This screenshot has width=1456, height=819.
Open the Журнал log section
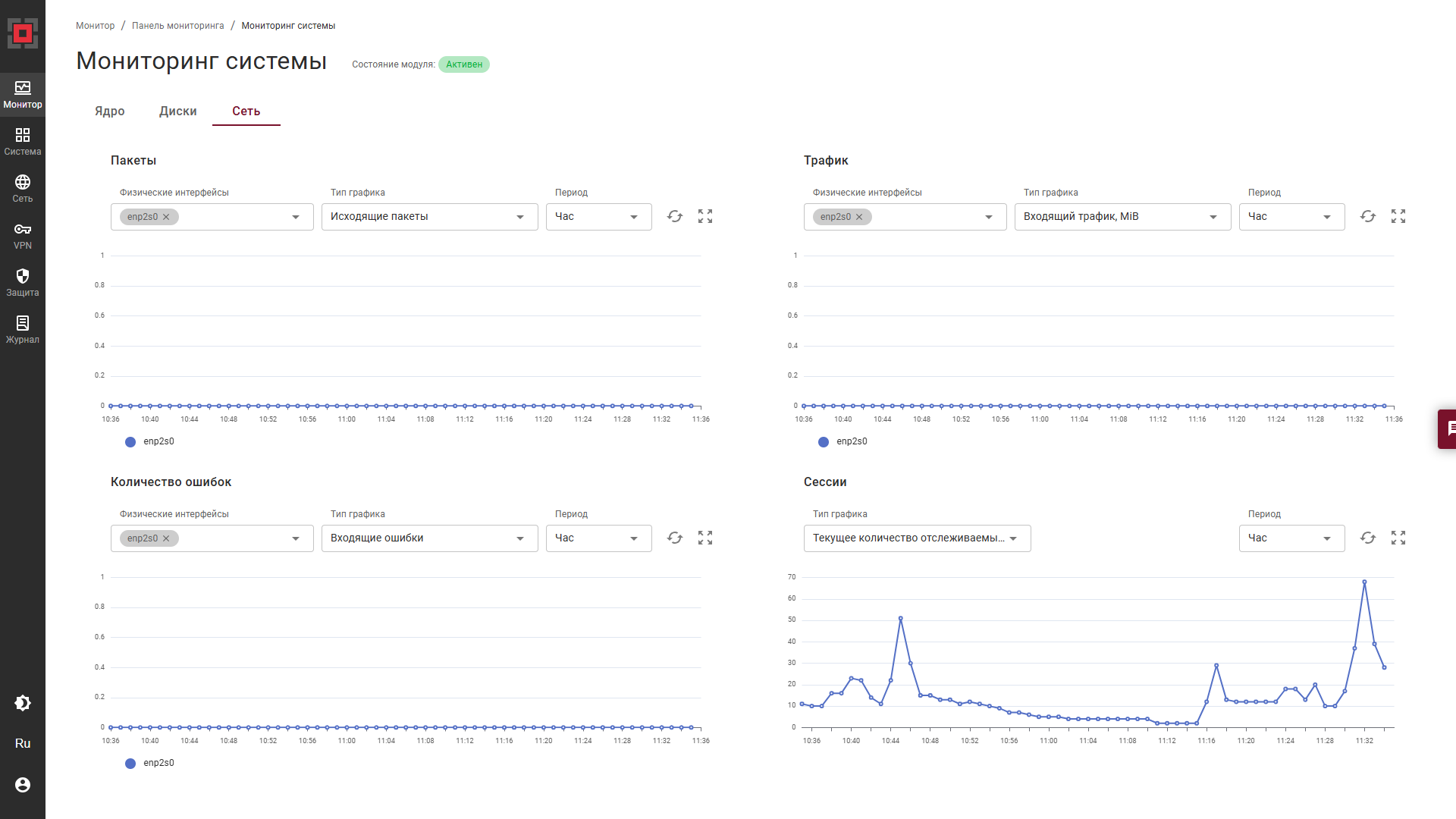point(23,330)
